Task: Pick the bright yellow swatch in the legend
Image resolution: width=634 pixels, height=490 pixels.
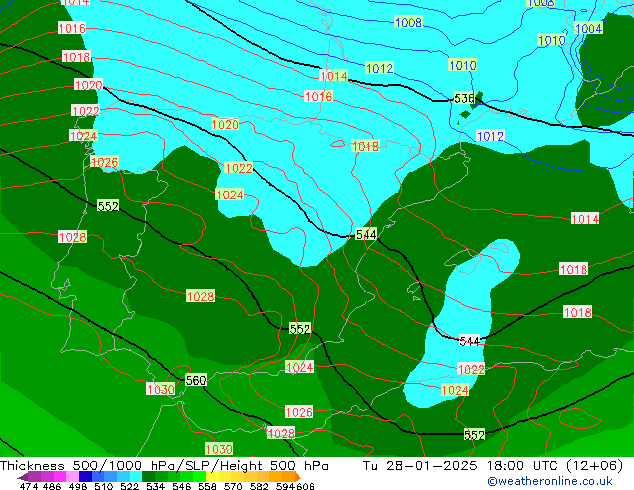Action: [212, 477]
